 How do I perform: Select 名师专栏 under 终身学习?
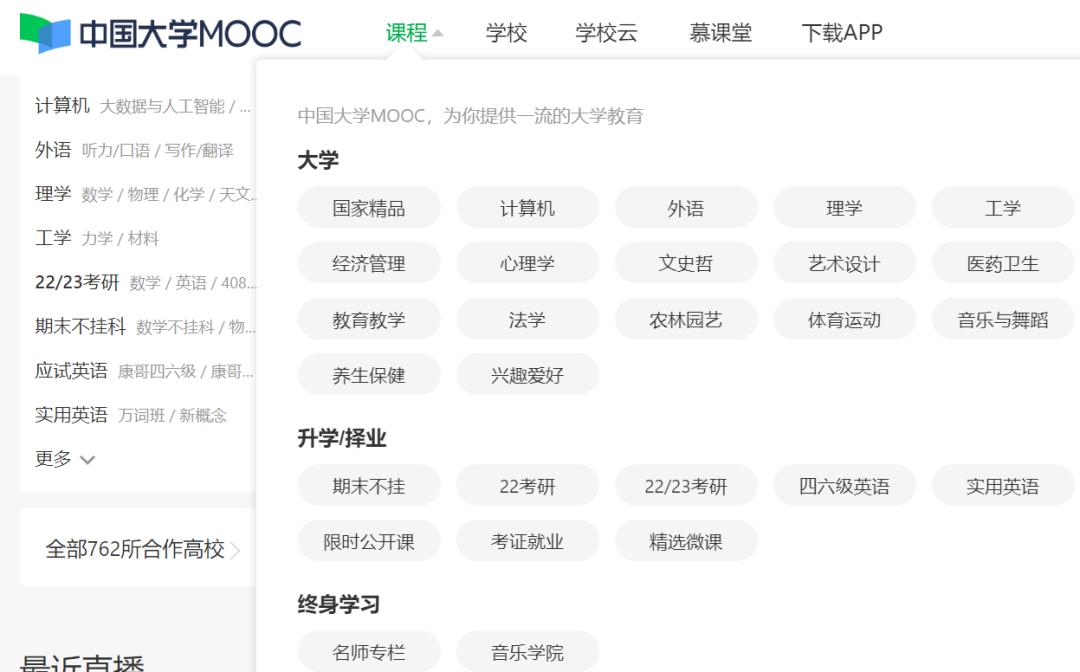pyautogui.click(x=368, y=651)
